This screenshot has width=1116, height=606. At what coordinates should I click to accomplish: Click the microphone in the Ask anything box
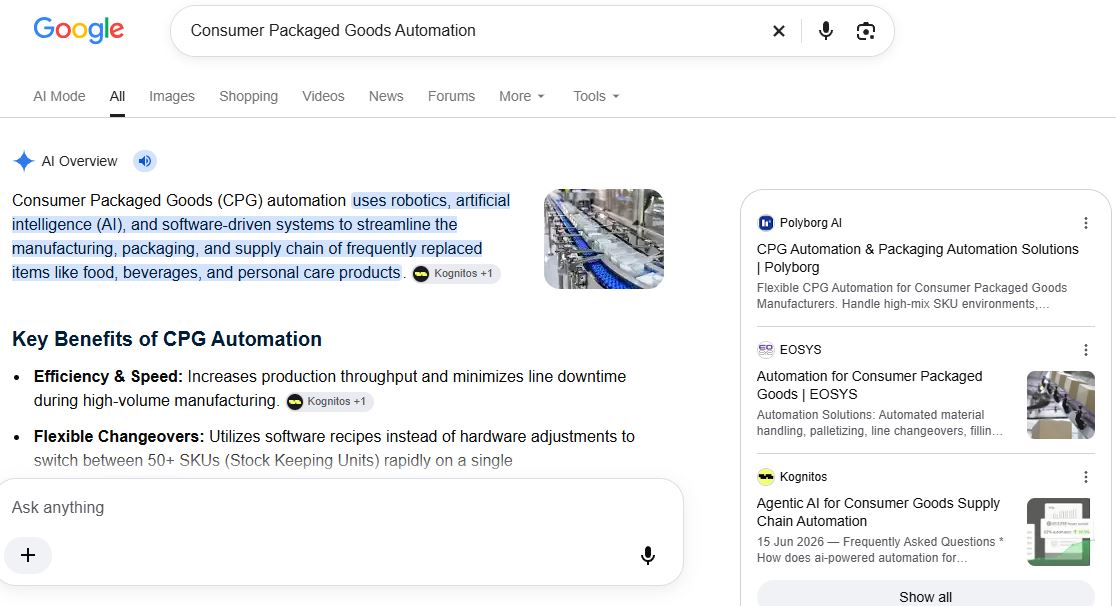(x=648, y=555)
